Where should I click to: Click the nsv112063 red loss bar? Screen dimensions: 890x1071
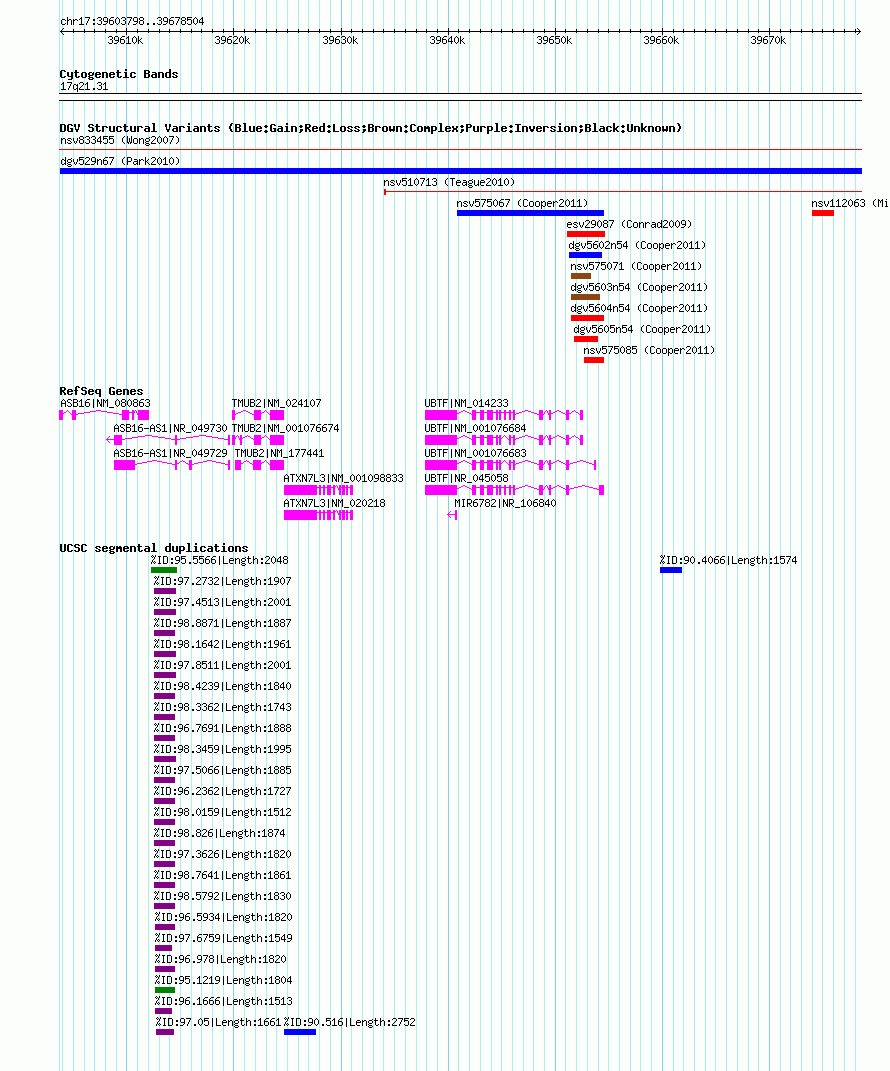pyautogui.click(x=822, y=213)
